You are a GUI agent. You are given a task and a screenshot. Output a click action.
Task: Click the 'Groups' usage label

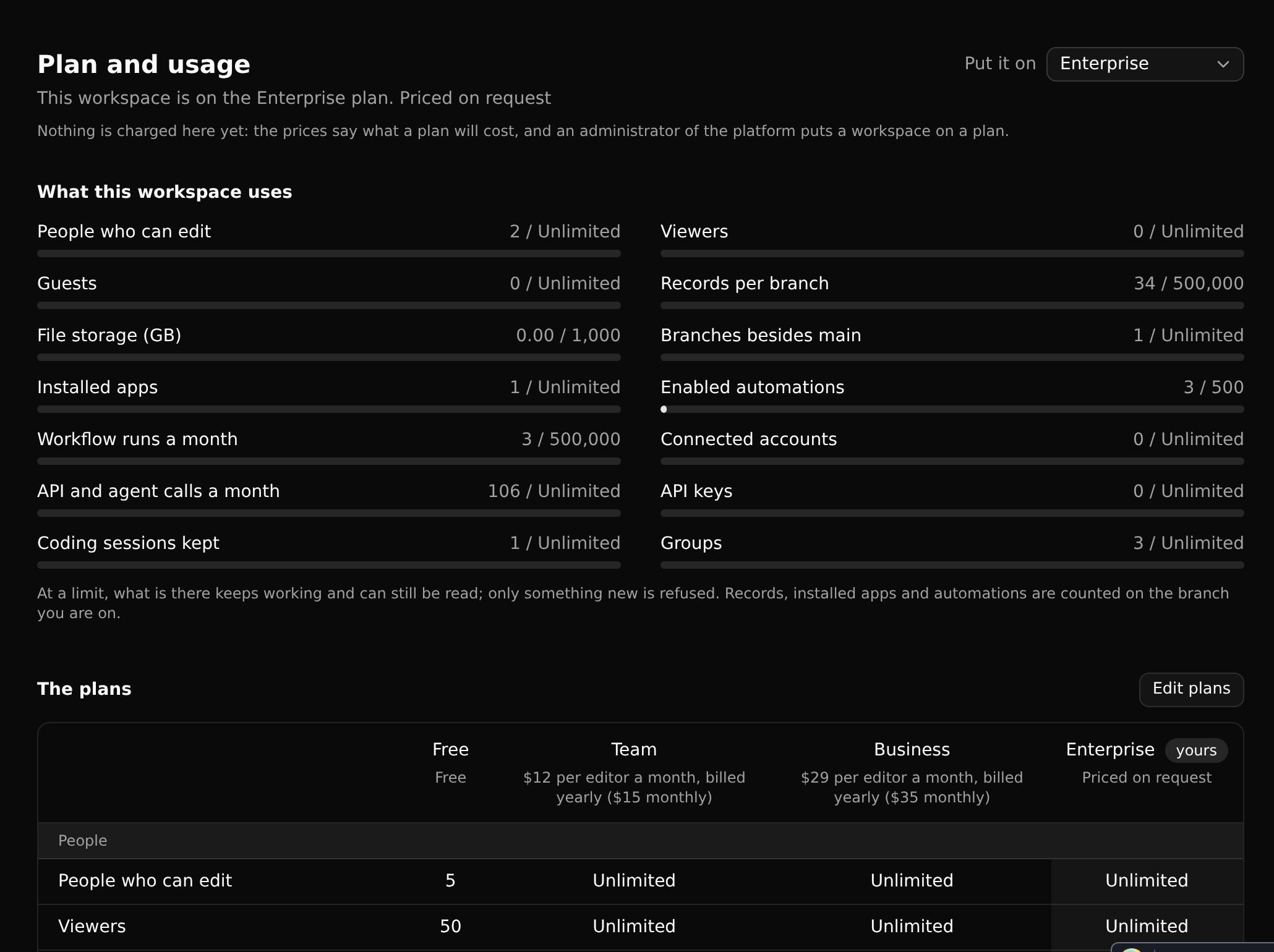(x=691, y=543)
